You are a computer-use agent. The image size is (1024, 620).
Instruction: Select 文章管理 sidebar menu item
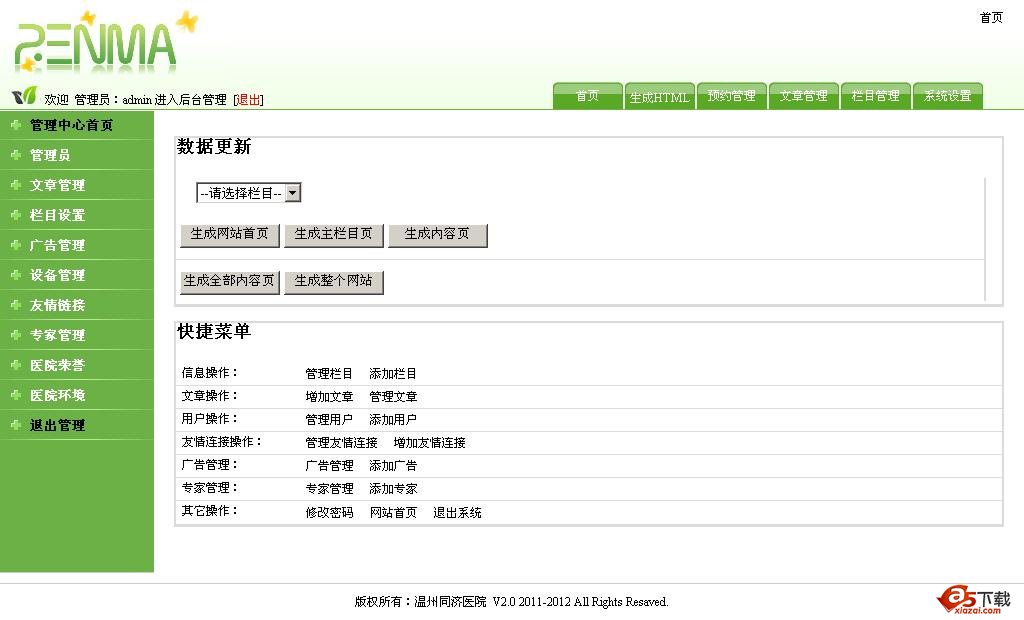[x=57, y=185]
